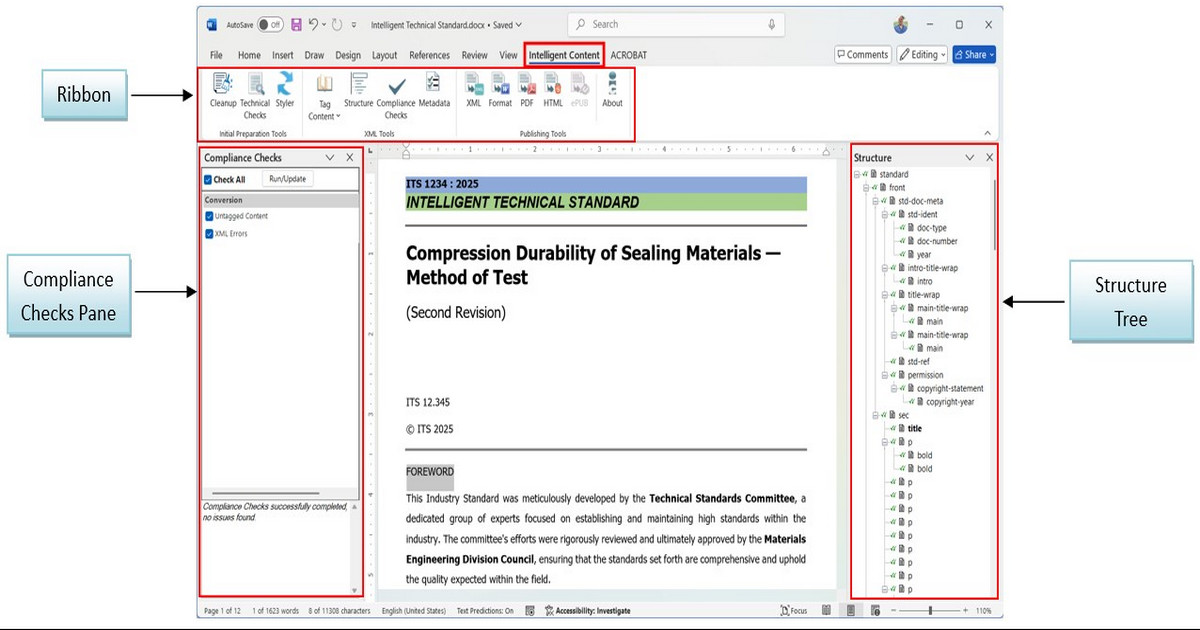Screen dimensions: 1200x630
Task: Select the 'copyright-statement' tree item
Action: (950, 388)
